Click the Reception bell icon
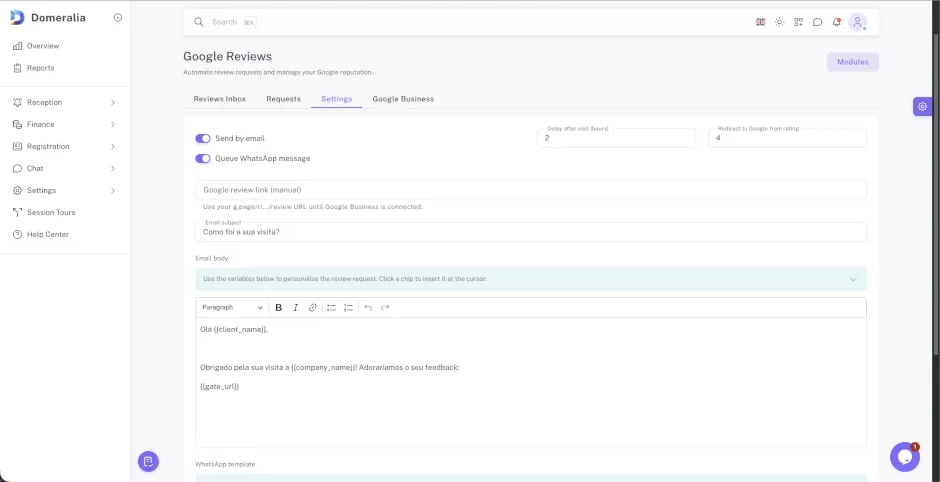The height and width of the screenshot is (482, 940). (17, 103)
